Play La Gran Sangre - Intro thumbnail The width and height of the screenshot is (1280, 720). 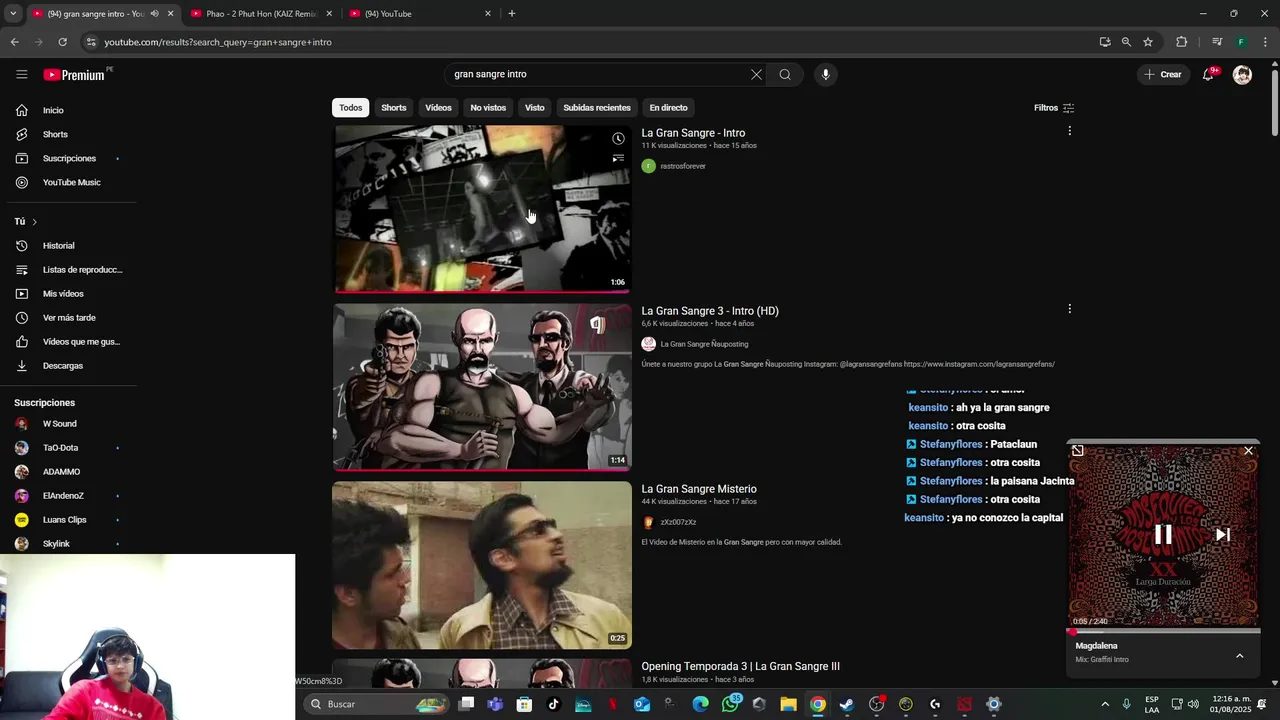[482, 209]
